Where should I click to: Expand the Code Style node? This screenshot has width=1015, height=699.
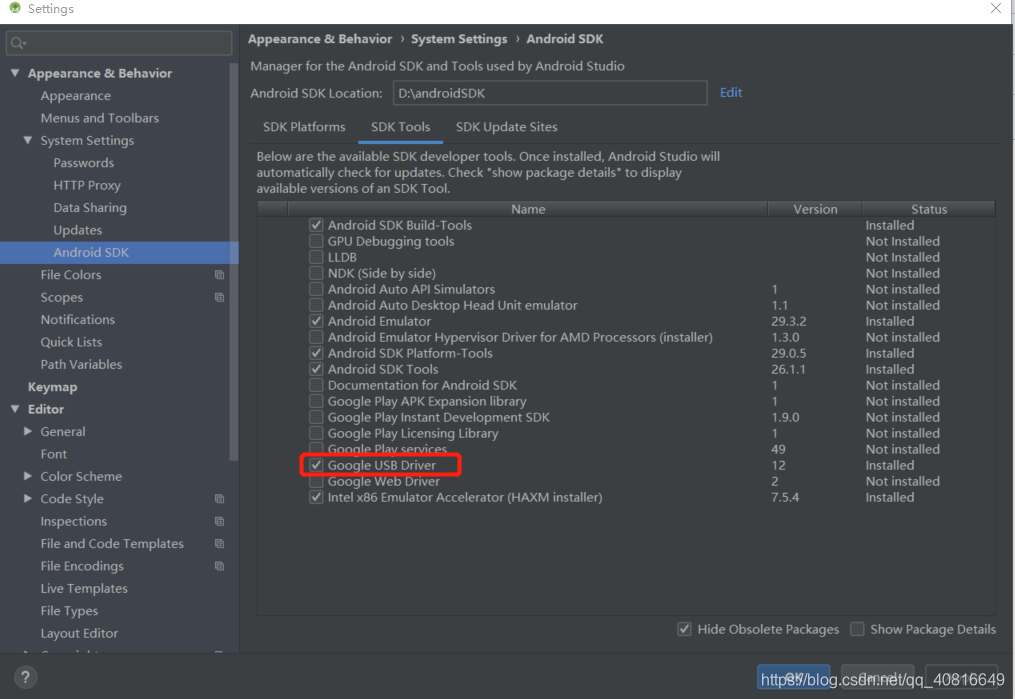coord(28,498)
